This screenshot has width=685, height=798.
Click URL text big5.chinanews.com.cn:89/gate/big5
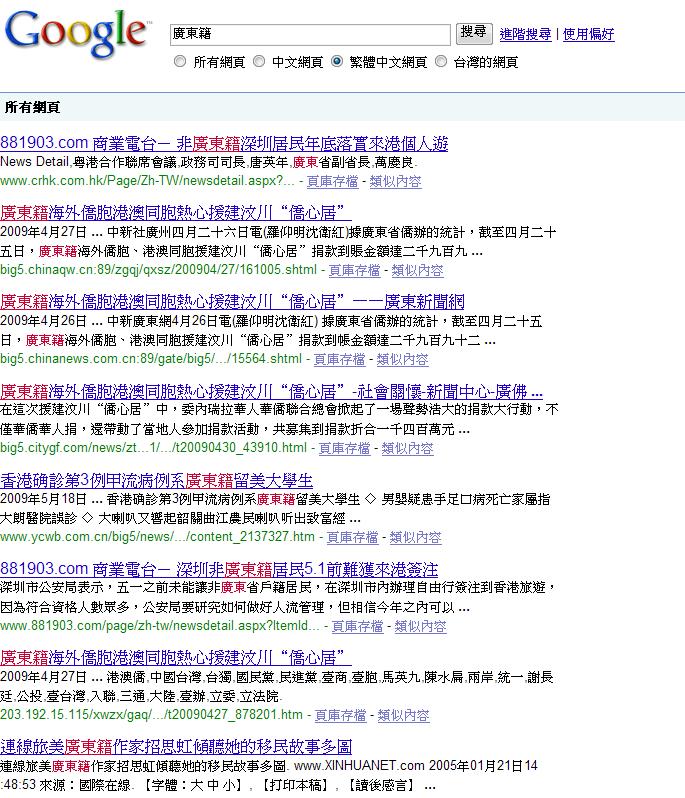click(151, 359)
